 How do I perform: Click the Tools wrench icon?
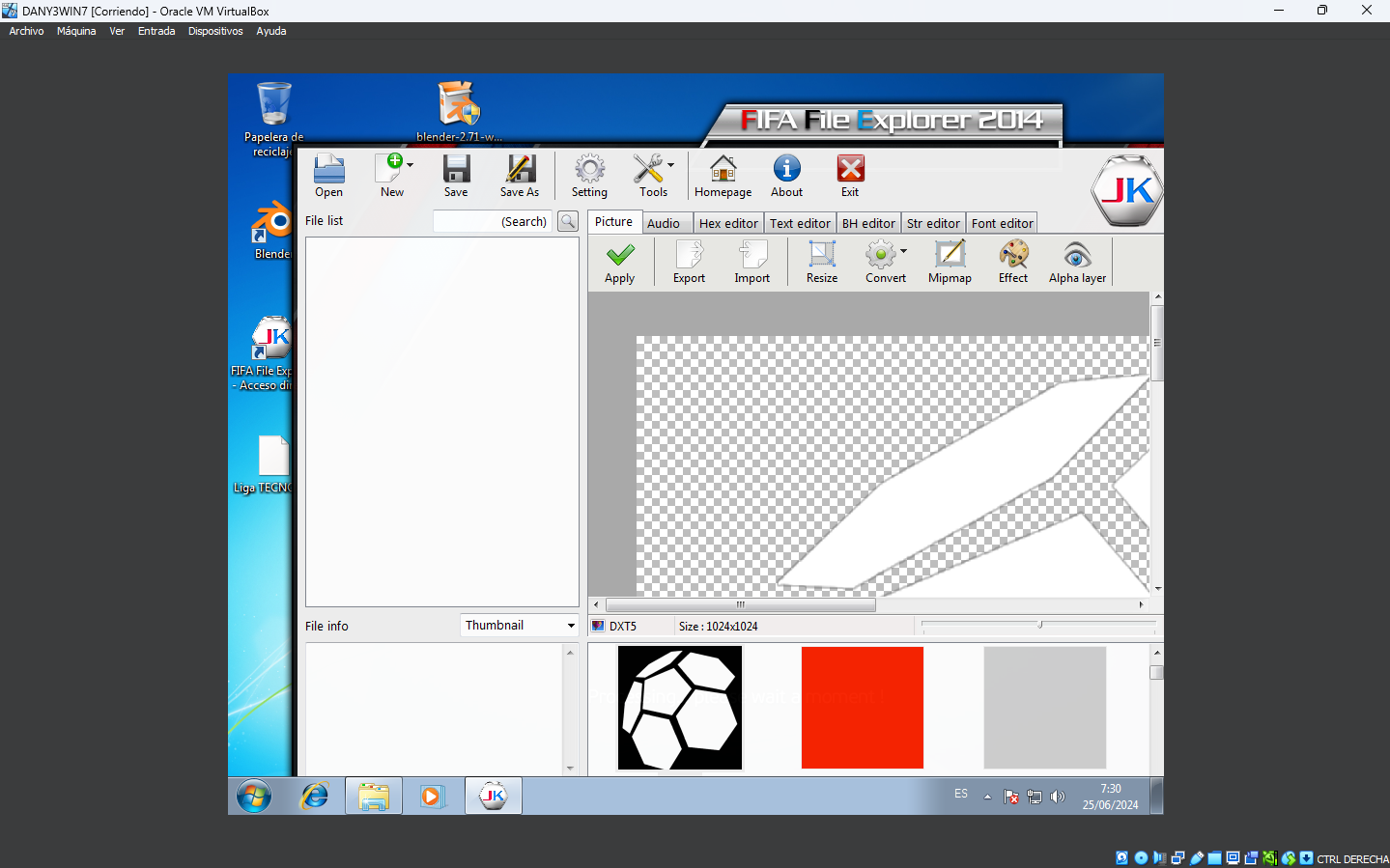[x=648, y=169]
